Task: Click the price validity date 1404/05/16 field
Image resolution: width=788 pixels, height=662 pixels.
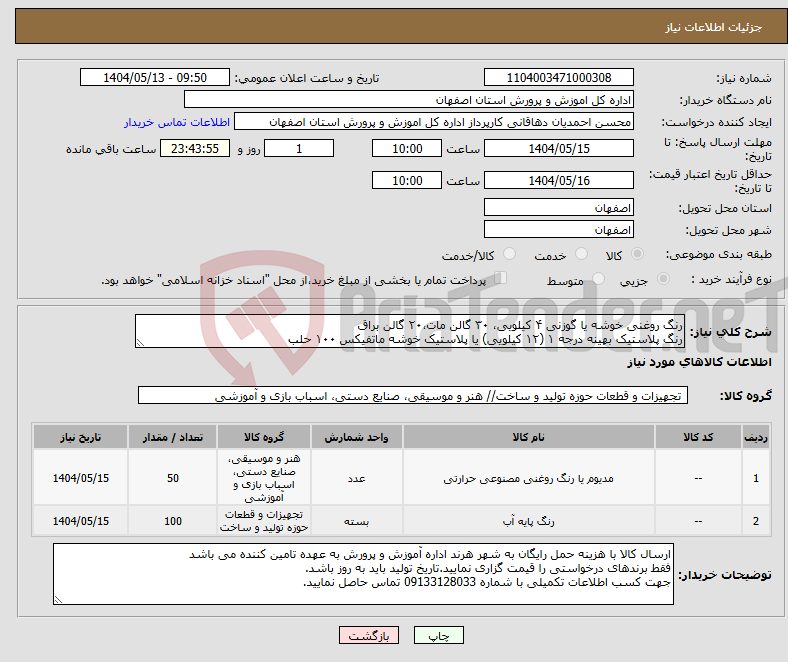Action: coord(559,180)
